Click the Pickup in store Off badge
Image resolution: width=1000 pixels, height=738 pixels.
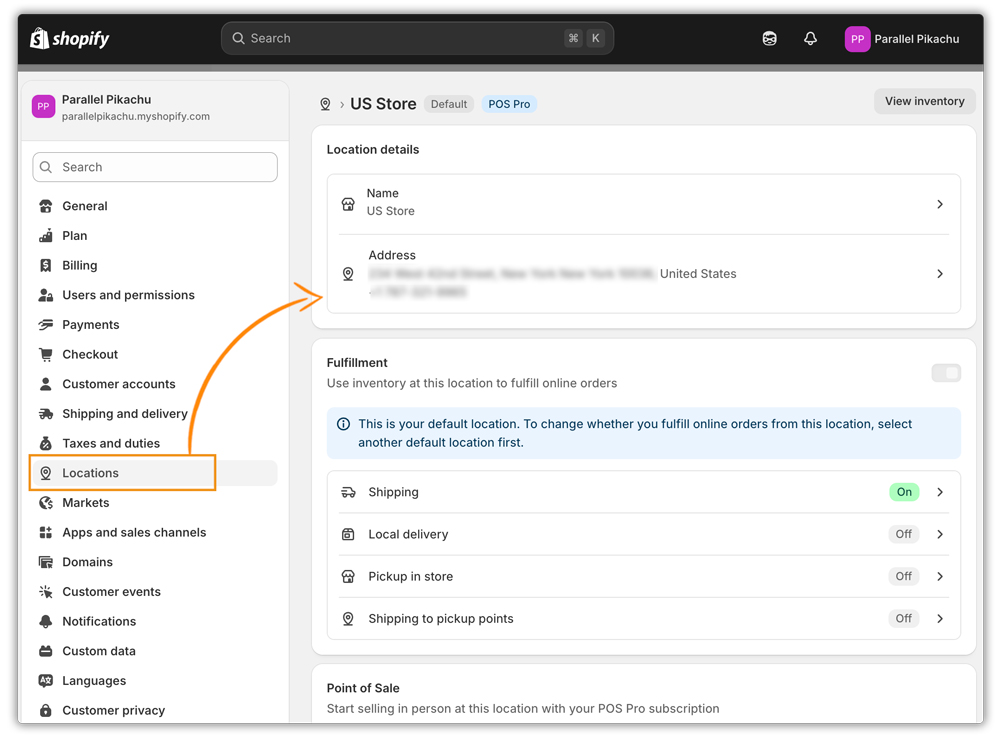point(904,576)
